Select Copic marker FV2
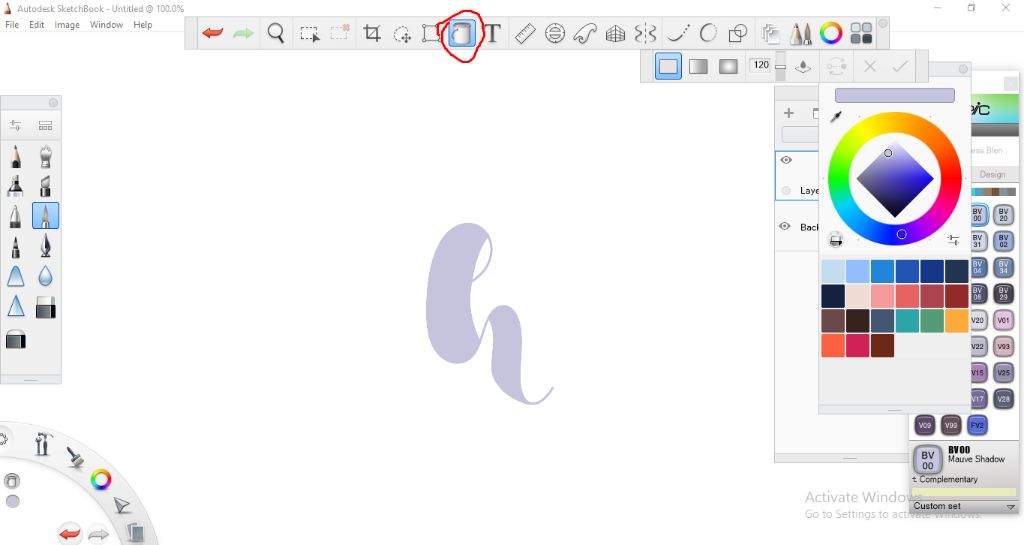 pyautogui.click(x=977, y=425)
